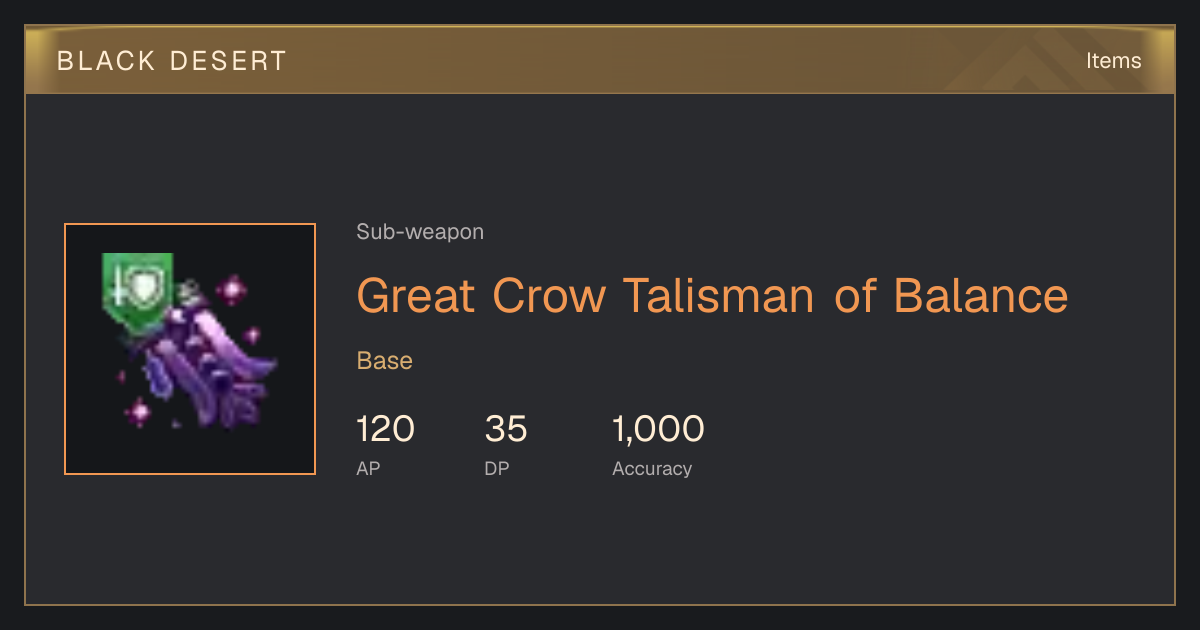Click the Sub-weapon category label
Viewport: 1200px width, 630px height.
pyautogui.click(x=420, y=232)
